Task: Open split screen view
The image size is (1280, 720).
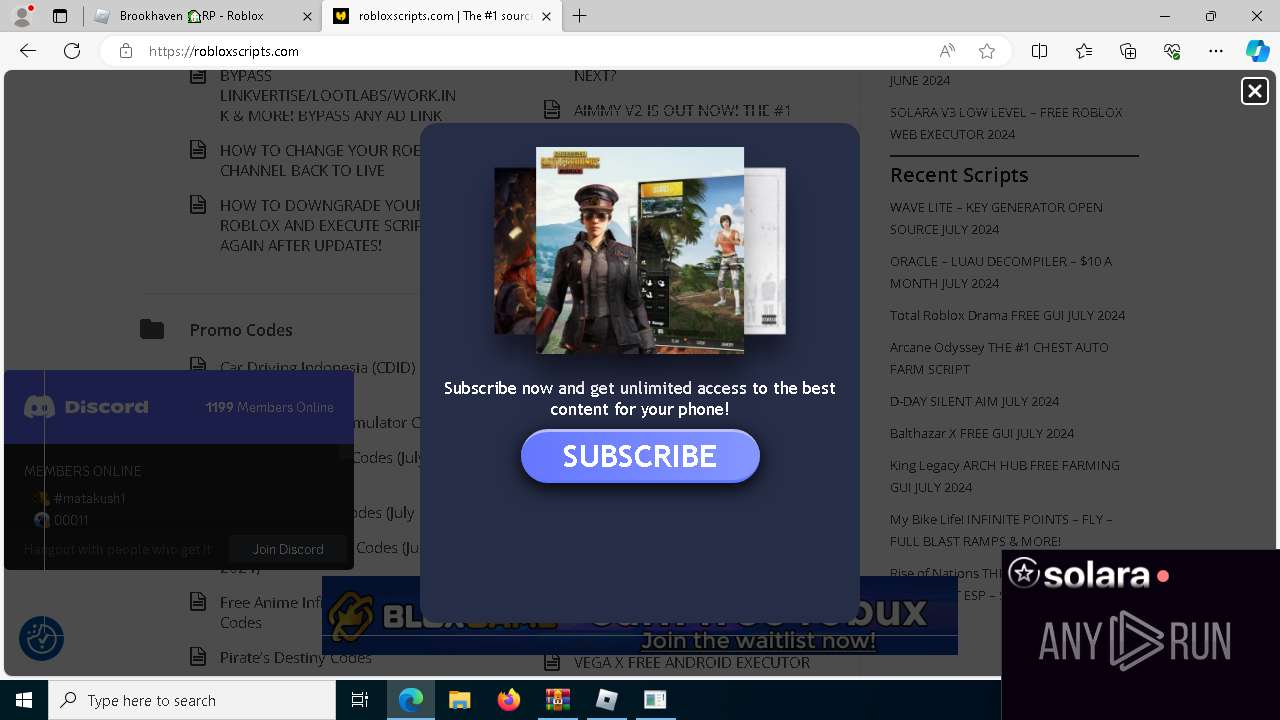Action: (x=1039, y=51)
